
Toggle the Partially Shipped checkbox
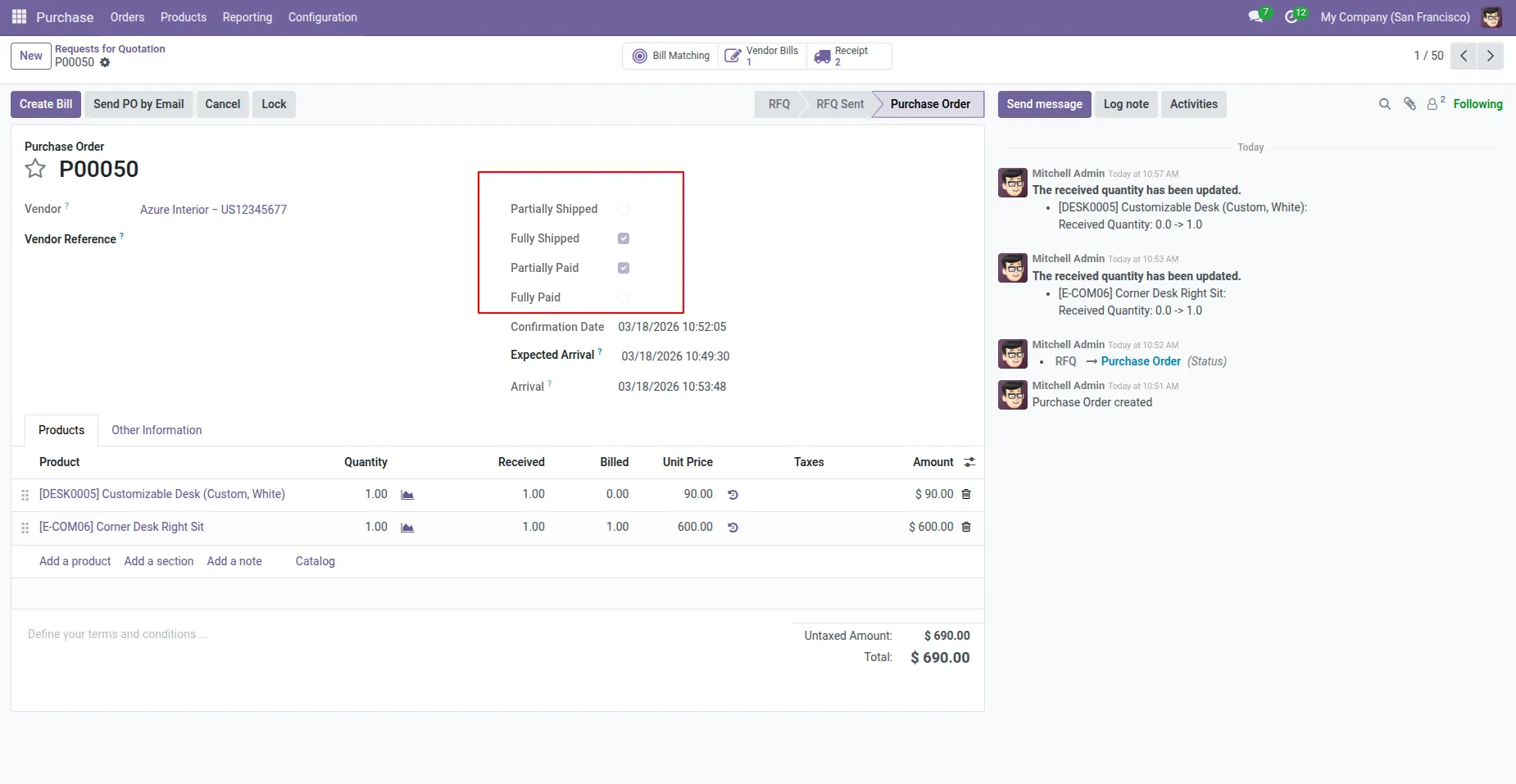pyautogui.click(x=624, y=209)
